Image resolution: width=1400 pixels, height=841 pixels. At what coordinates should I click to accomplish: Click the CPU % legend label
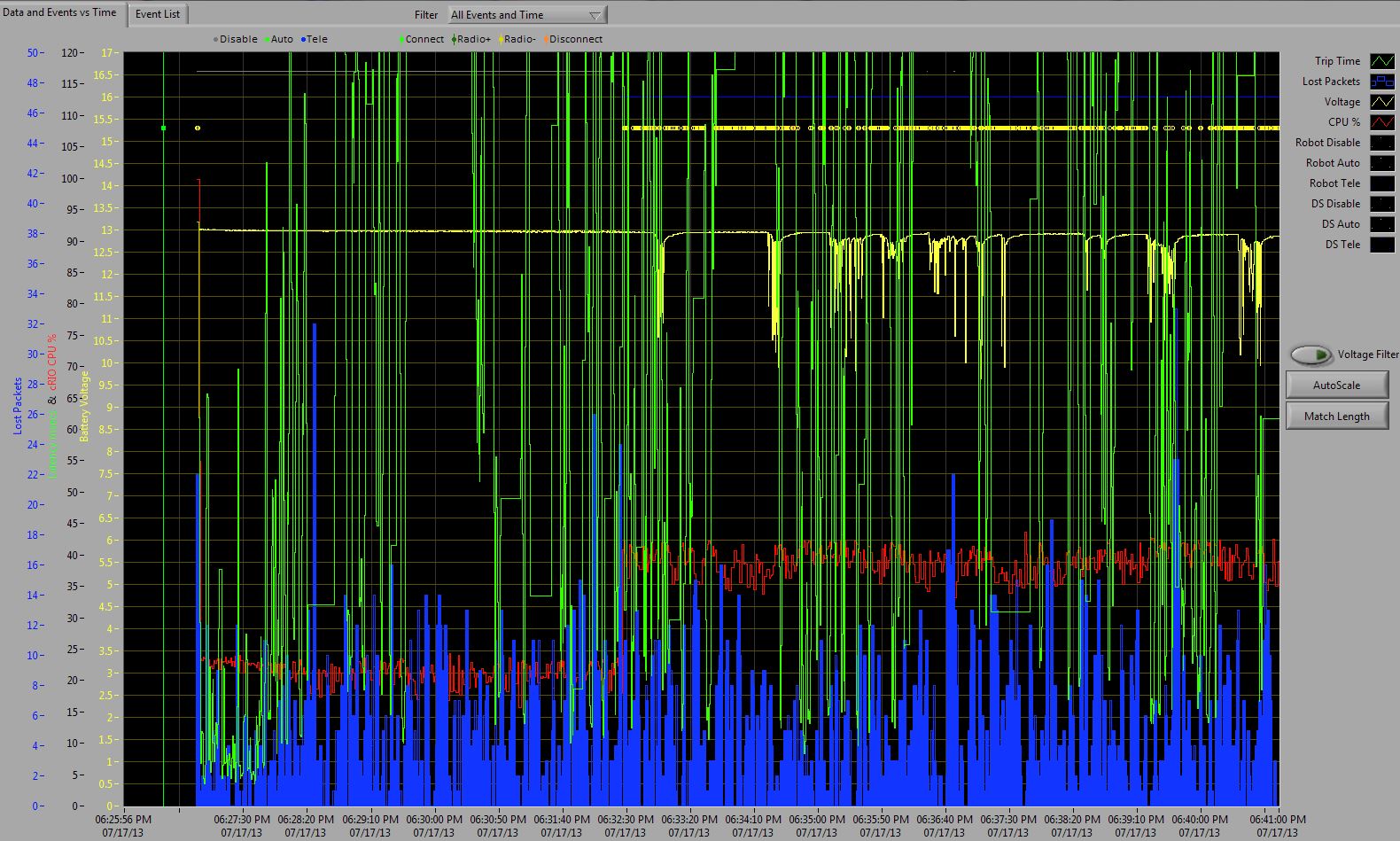(x=1344, y=122)
